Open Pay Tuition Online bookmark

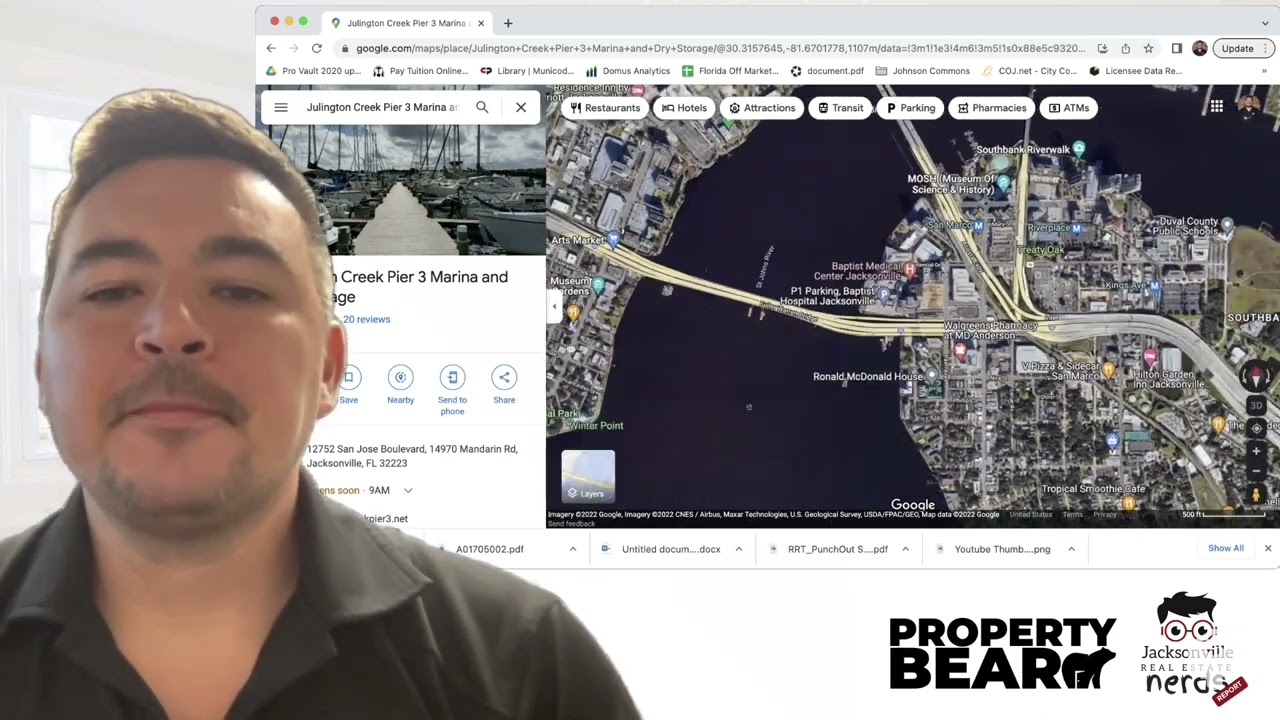tap(420, 71)
